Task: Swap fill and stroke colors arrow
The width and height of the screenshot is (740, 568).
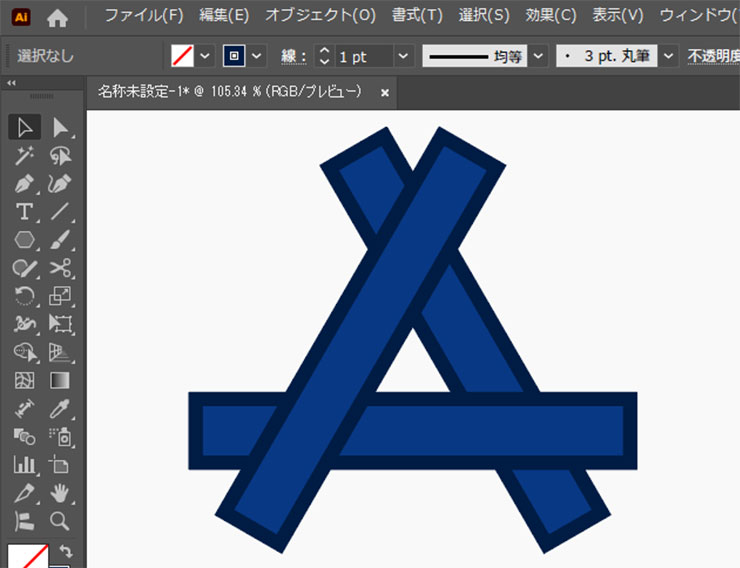Action: (x=66, y=551)
